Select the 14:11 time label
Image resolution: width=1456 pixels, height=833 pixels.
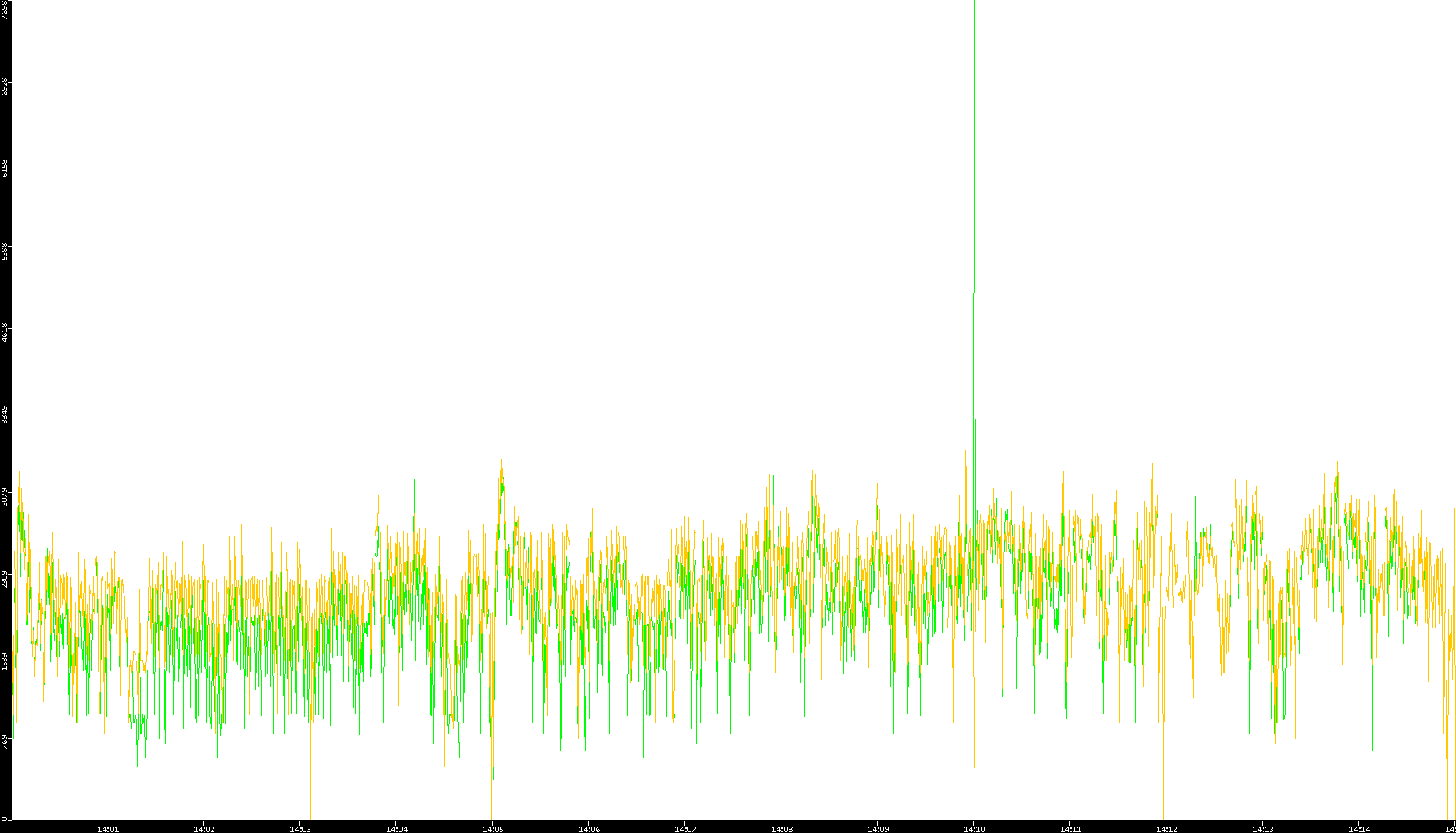1070,829
